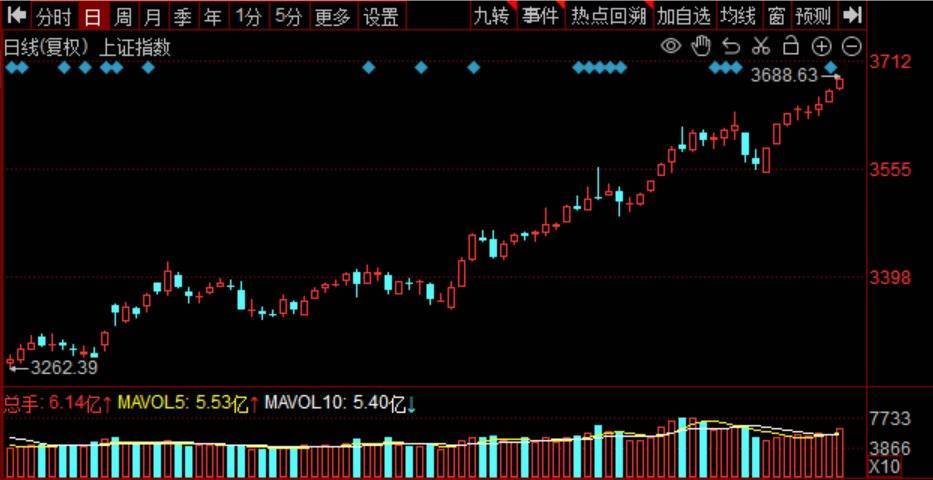Click 加自选 add to watchlist
Viewport: 933px width, 480px height.
pyautogui.click(x=684, y=16)
